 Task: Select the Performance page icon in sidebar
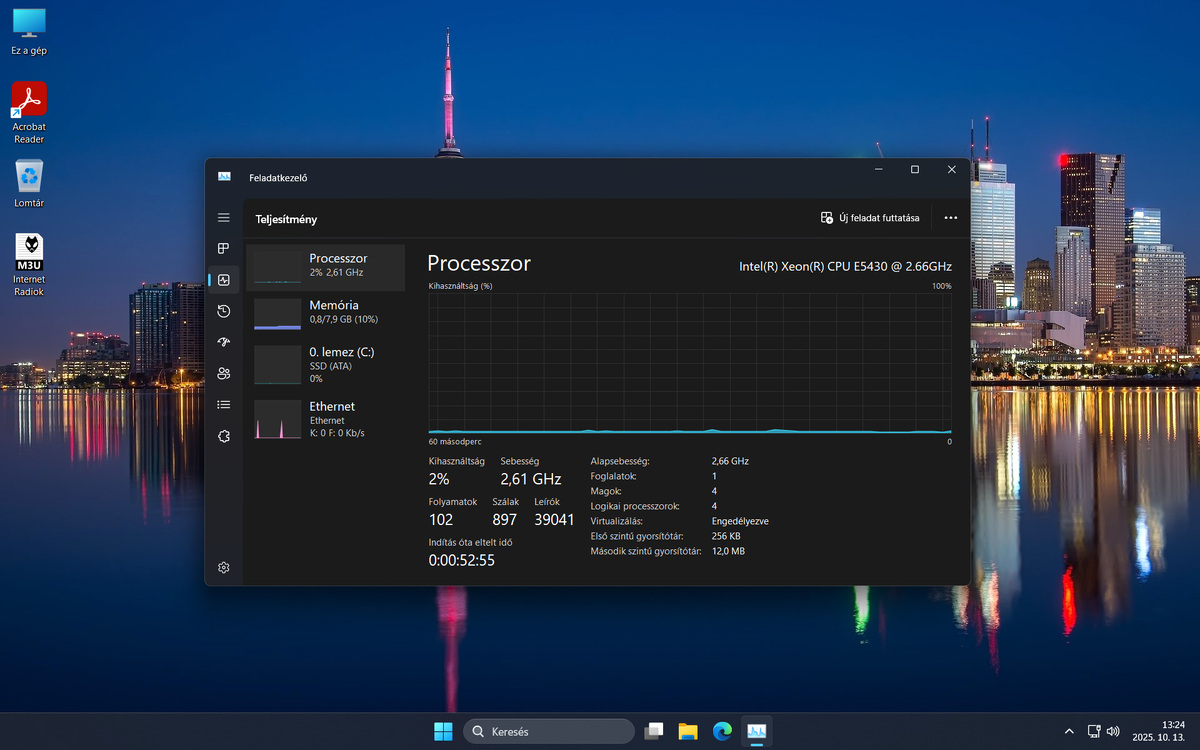[x=224, y=280]
